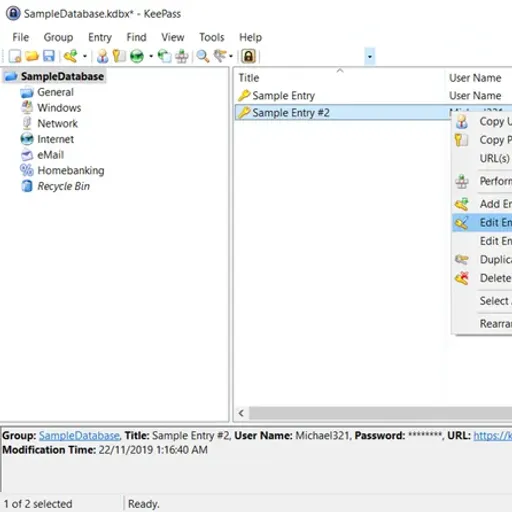Select the Homebanking group in the tree
The width and height of the screenshot is (512, 512).
[x=71, y=170]
